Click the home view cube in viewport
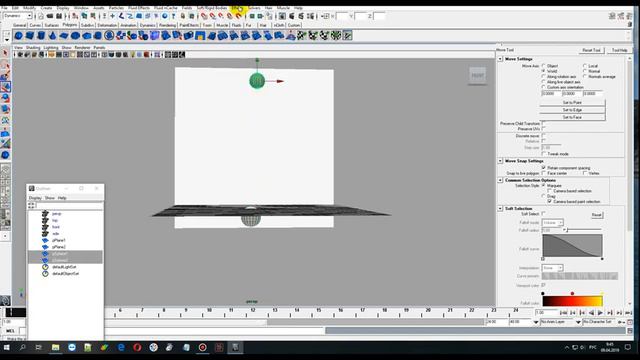The image size is (640, 360). point(477,76)
